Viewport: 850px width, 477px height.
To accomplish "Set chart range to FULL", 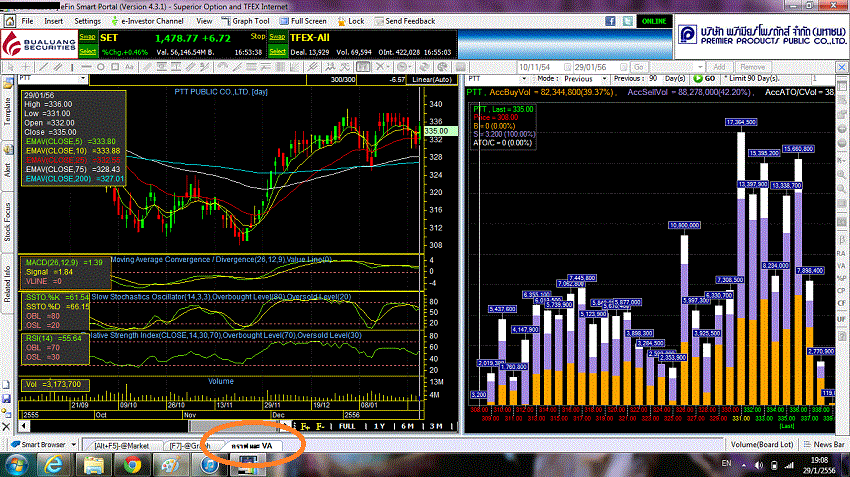I will 347,426.
